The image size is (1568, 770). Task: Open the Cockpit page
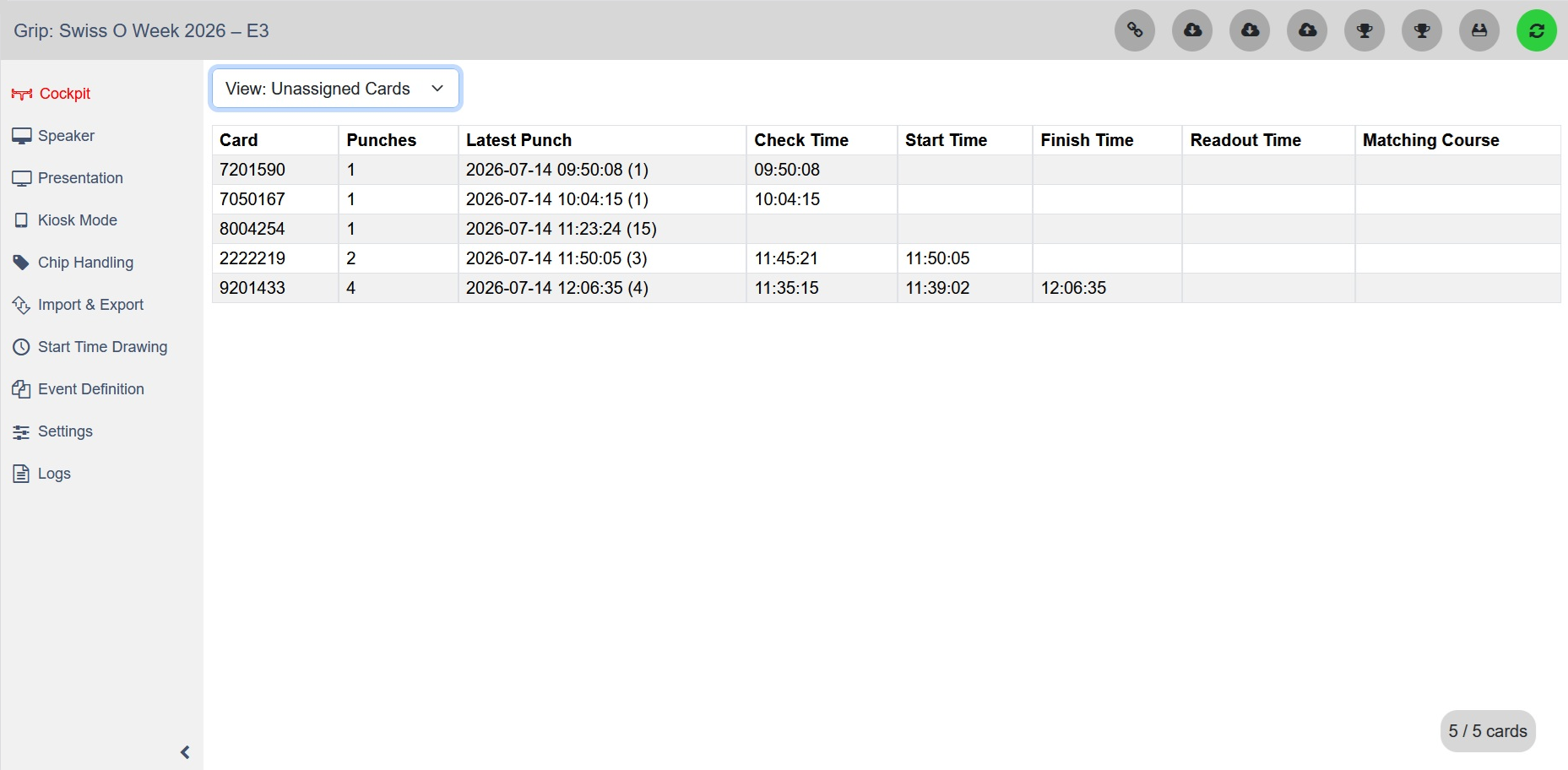point(52,94)
